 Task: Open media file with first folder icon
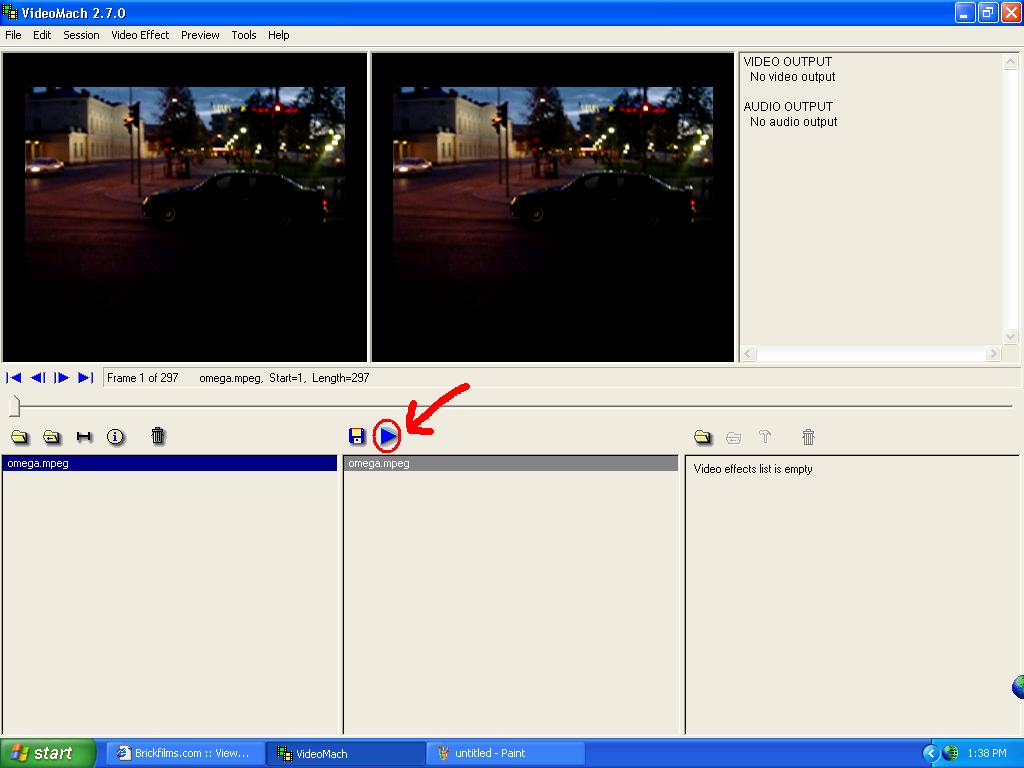tap(20, 437)
